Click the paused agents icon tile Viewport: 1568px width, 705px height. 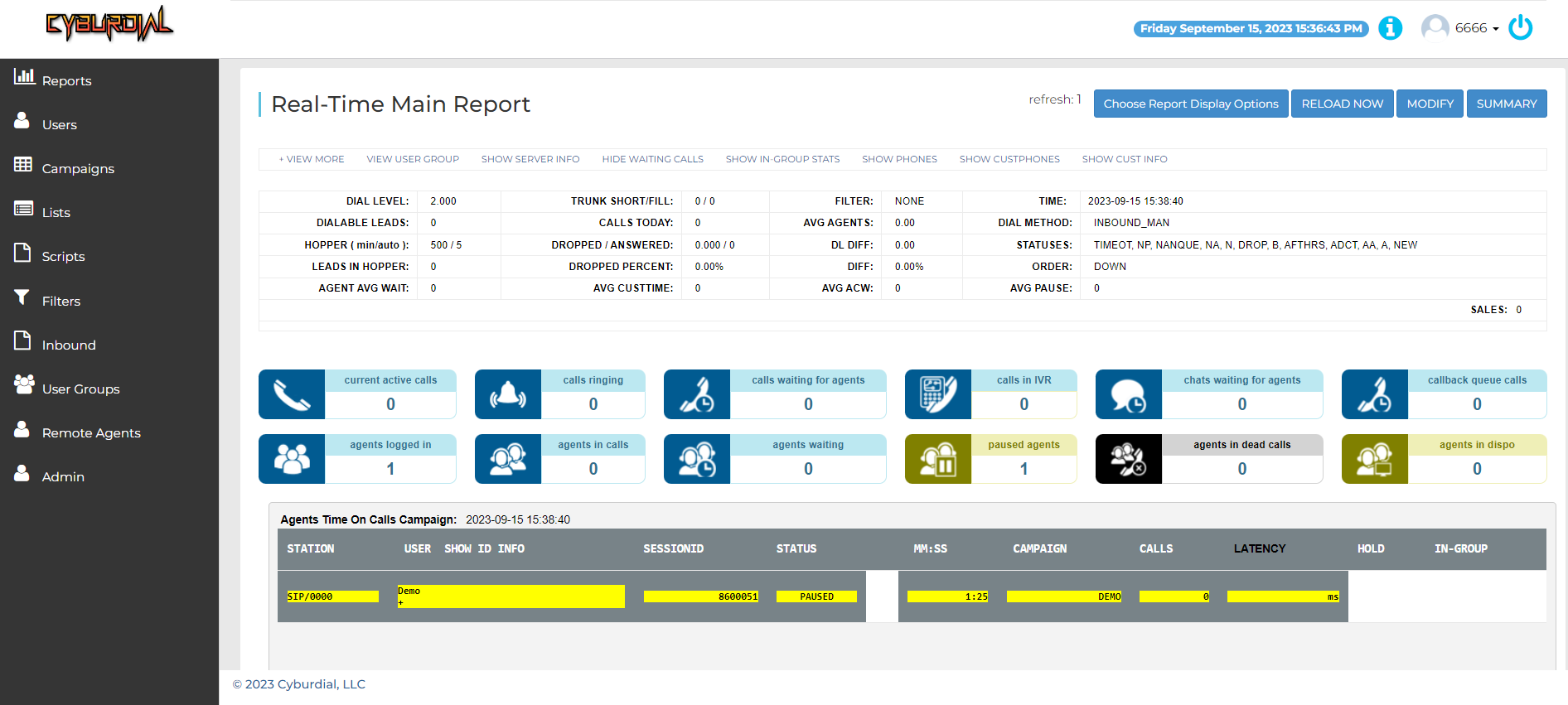click(938, 459)
